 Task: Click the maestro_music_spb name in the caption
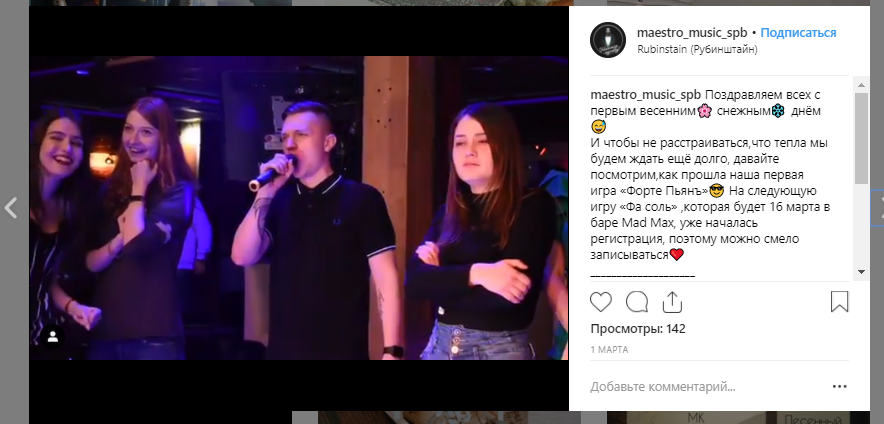(646, 95)
